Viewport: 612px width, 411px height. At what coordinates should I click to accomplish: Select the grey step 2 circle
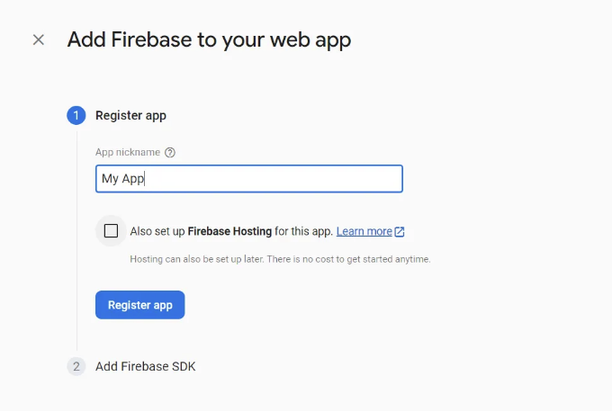point(76,367)
